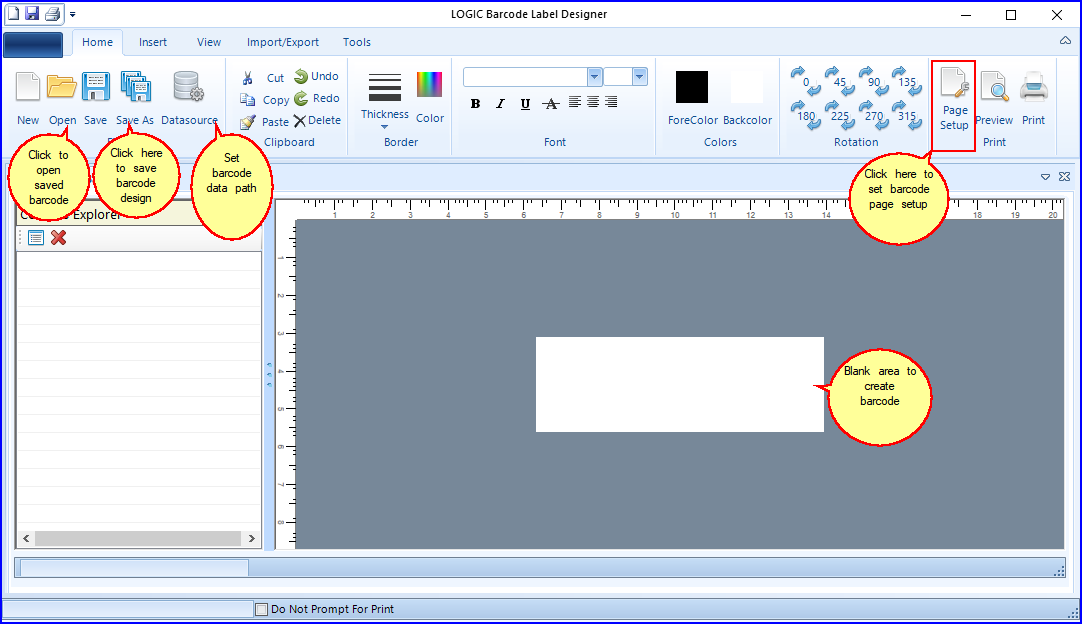Rotate object to 90 degrees
Image resolution: width=1082 pixels, height=624 pixels.
tap(874, 81)
